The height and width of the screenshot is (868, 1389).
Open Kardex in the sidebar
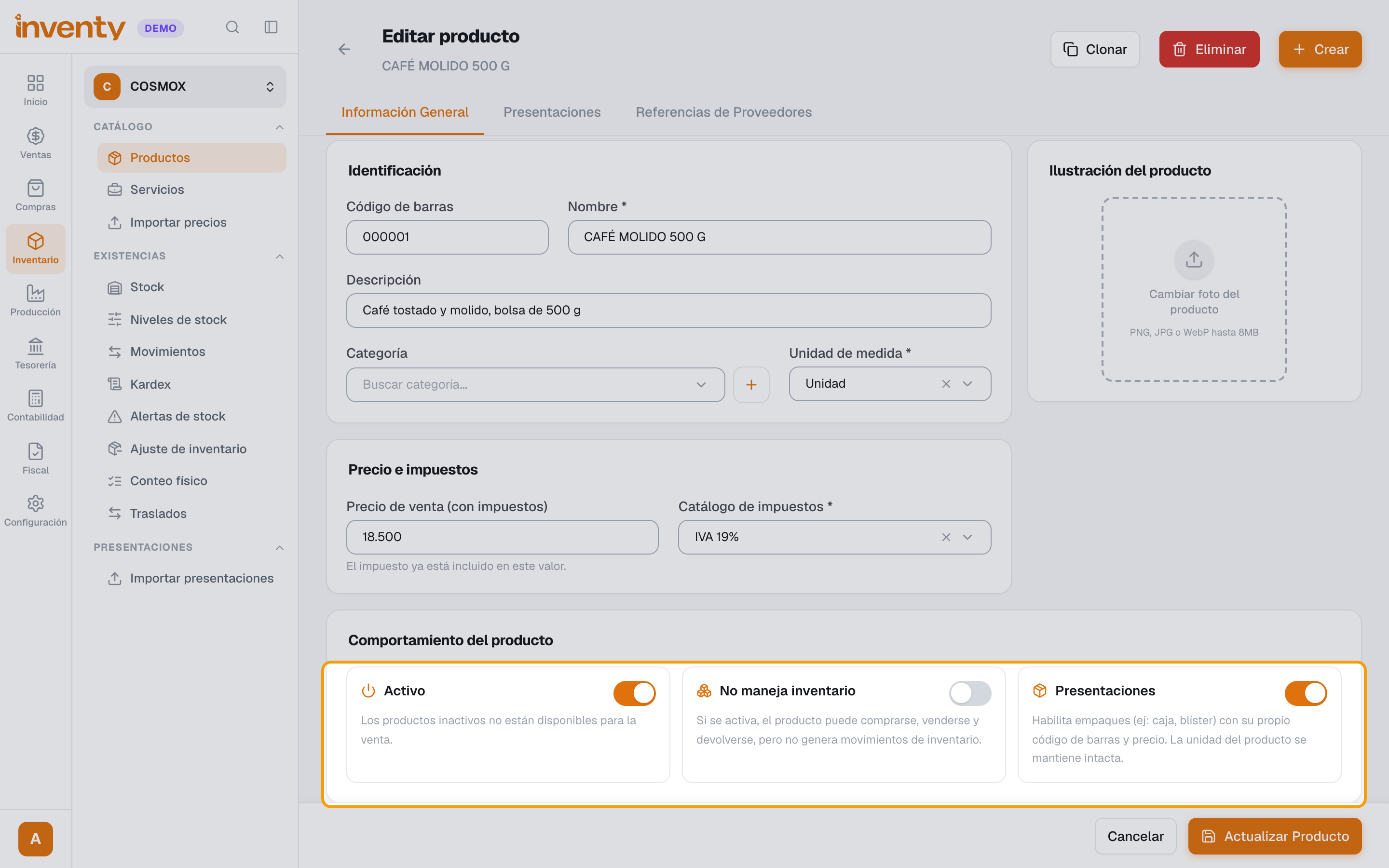191,384
